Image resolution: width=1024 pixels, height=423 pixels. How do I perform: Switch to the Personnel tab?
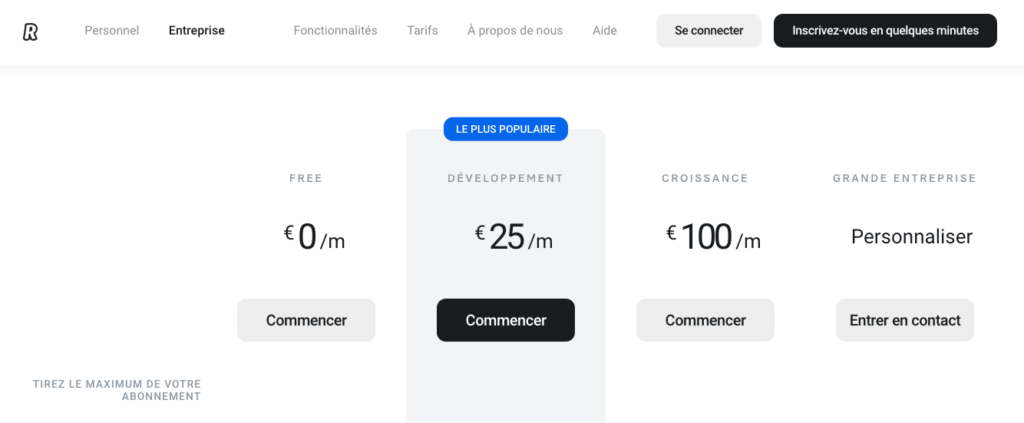pos(111,31)
